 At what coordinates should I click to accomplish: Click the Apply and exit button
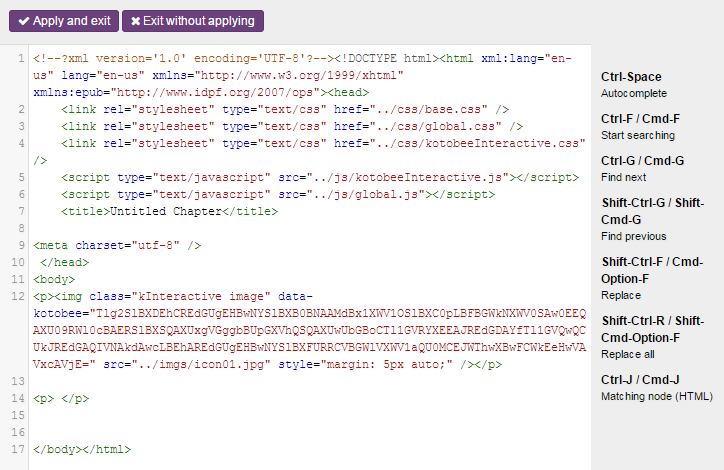64,21
